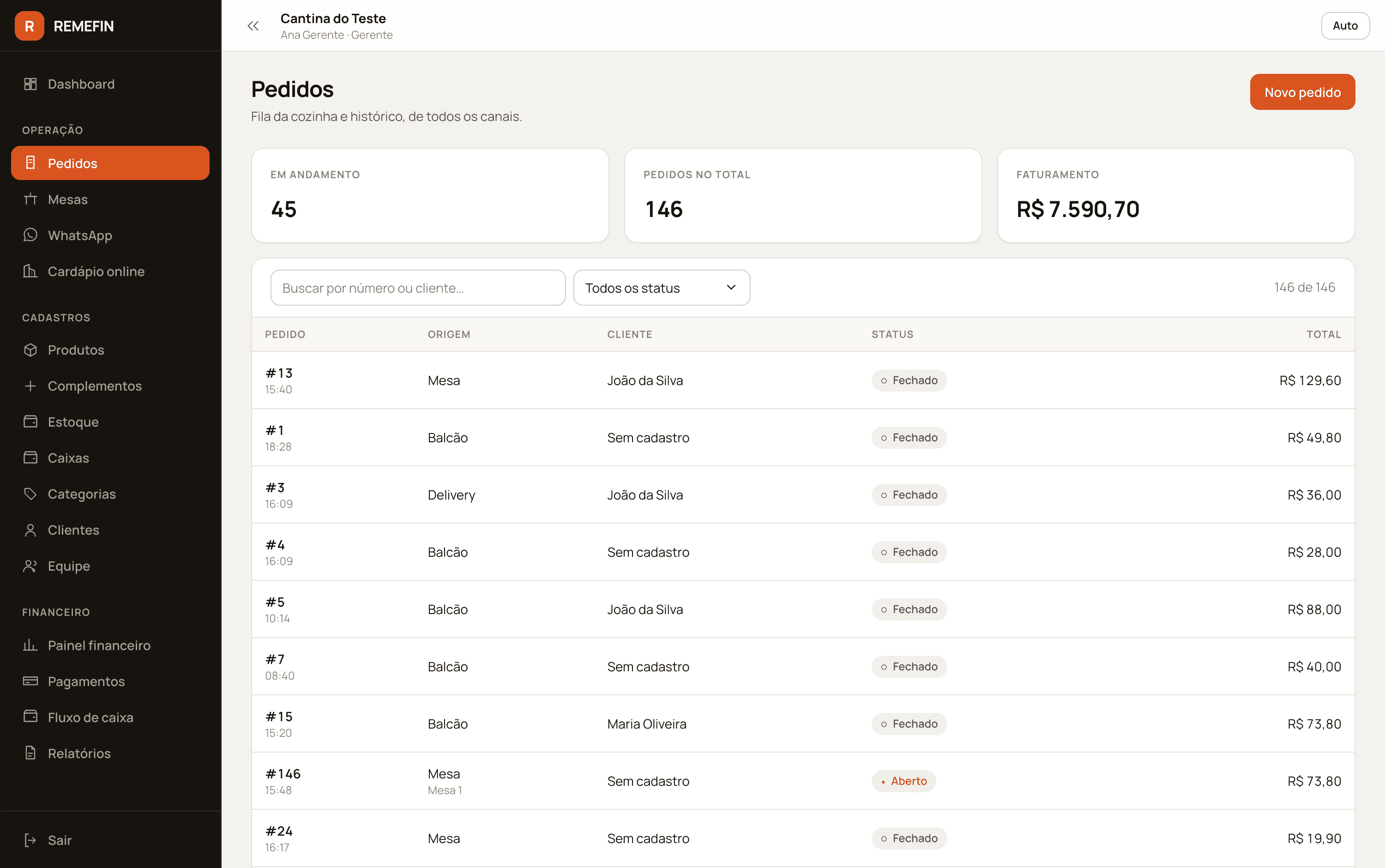This screenshot has height=868, width=1385.
Task: Open Clientes label in sidebar
Action: click(73, 530)
